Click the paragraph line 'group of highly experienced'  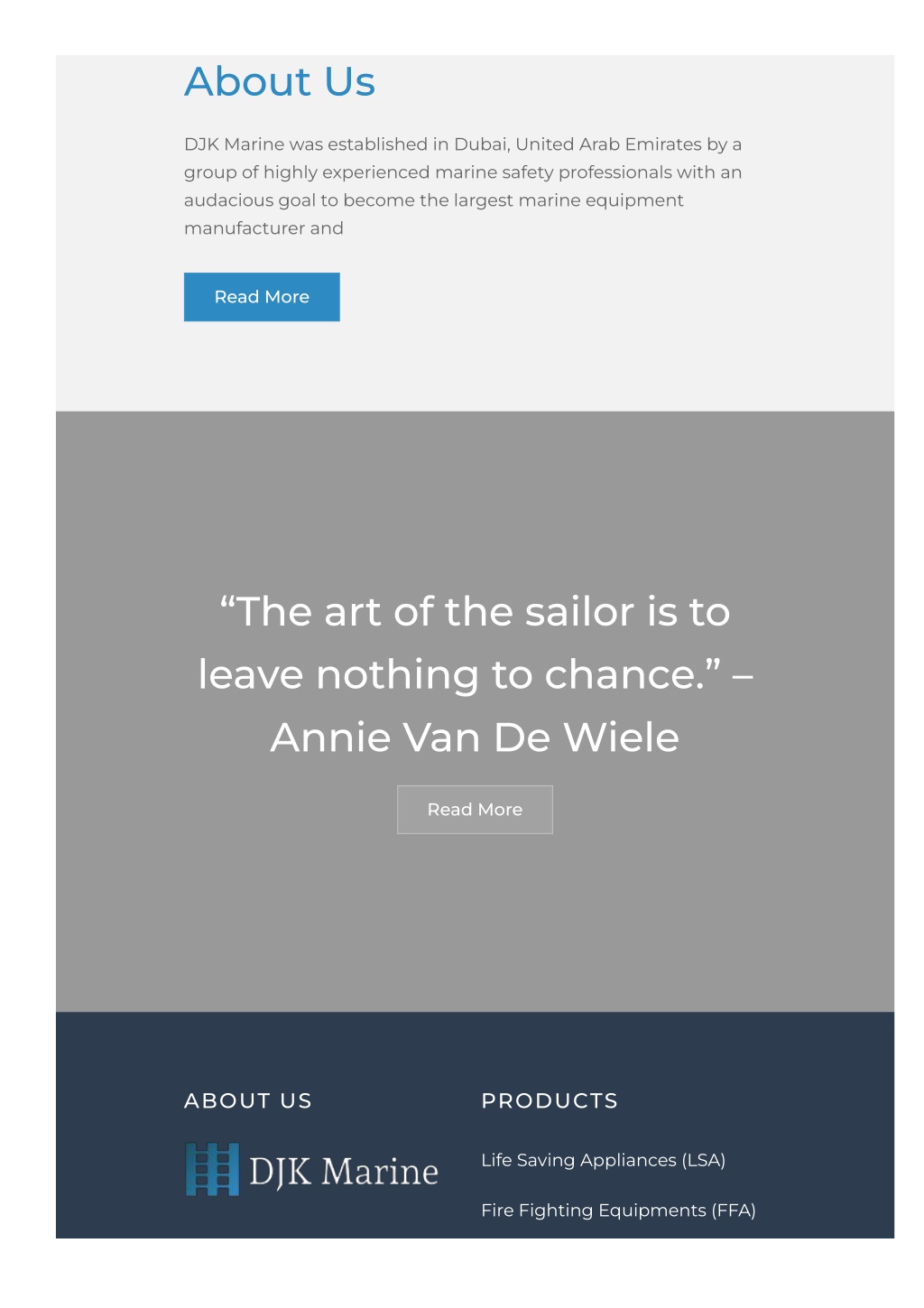click(x=463, y=172)
